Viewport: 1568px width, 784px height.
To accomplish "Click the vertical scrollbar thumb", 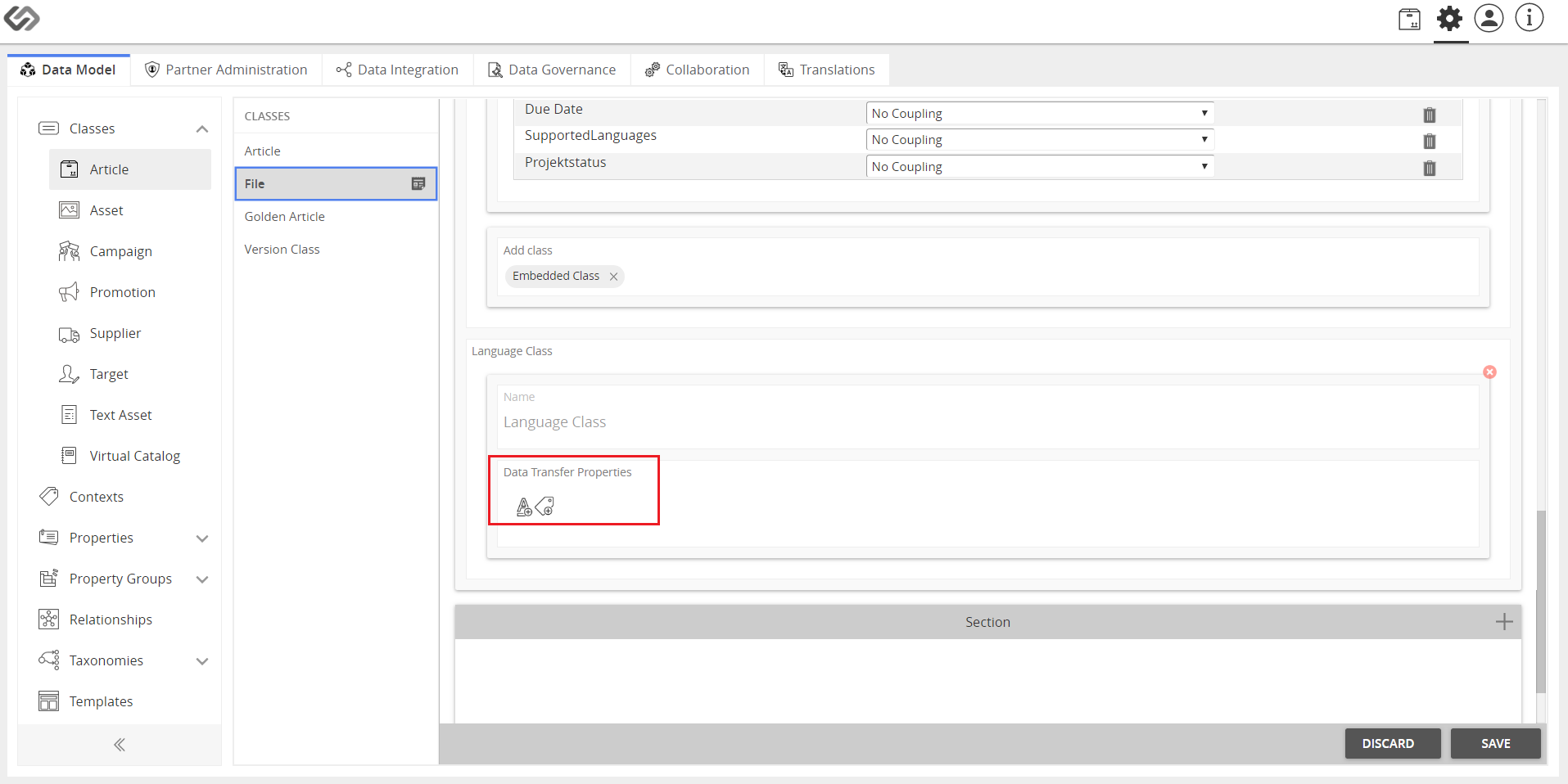I will tap(1541, 602).
